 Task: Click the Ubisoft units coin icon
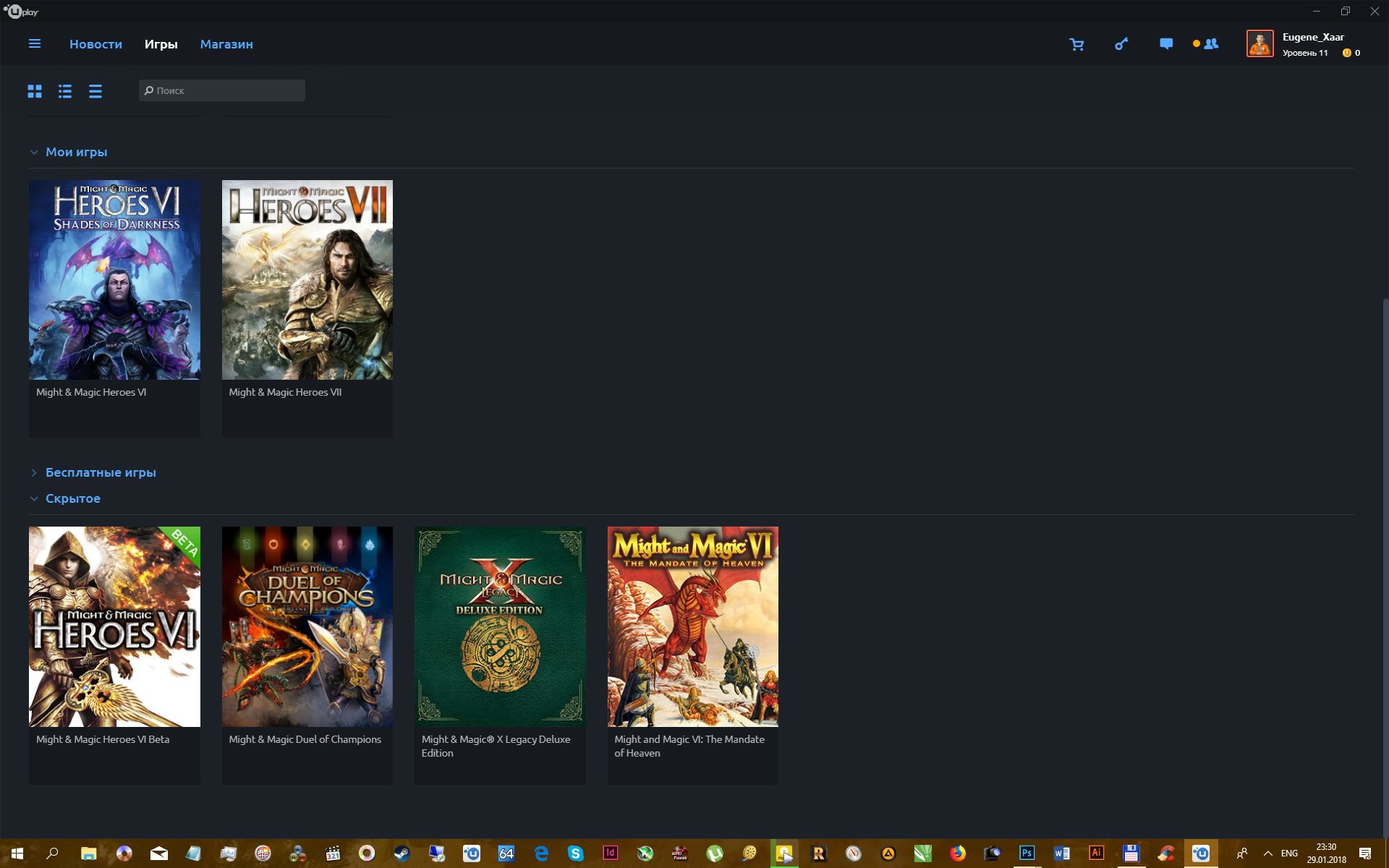pyautogui.click(x=1346, y=53)
